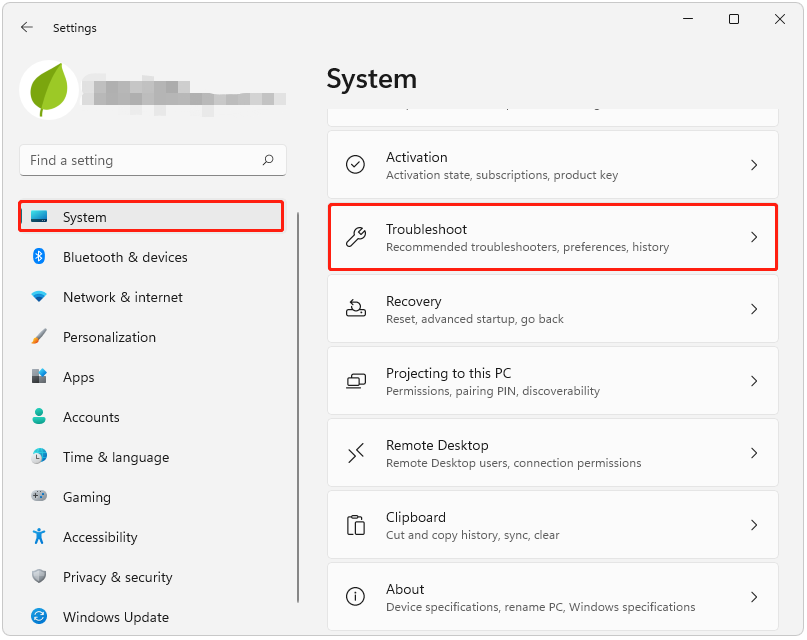Click the Find a setting search box
The height and width of the screenshot is (640, 807).
coord(153,161)
